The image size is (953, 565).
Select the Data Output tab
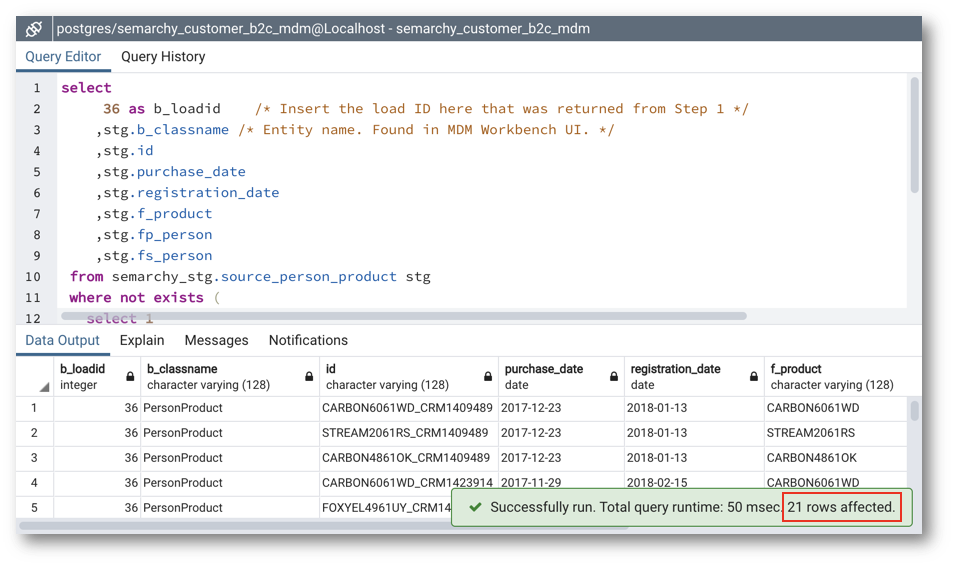(62, 340)
